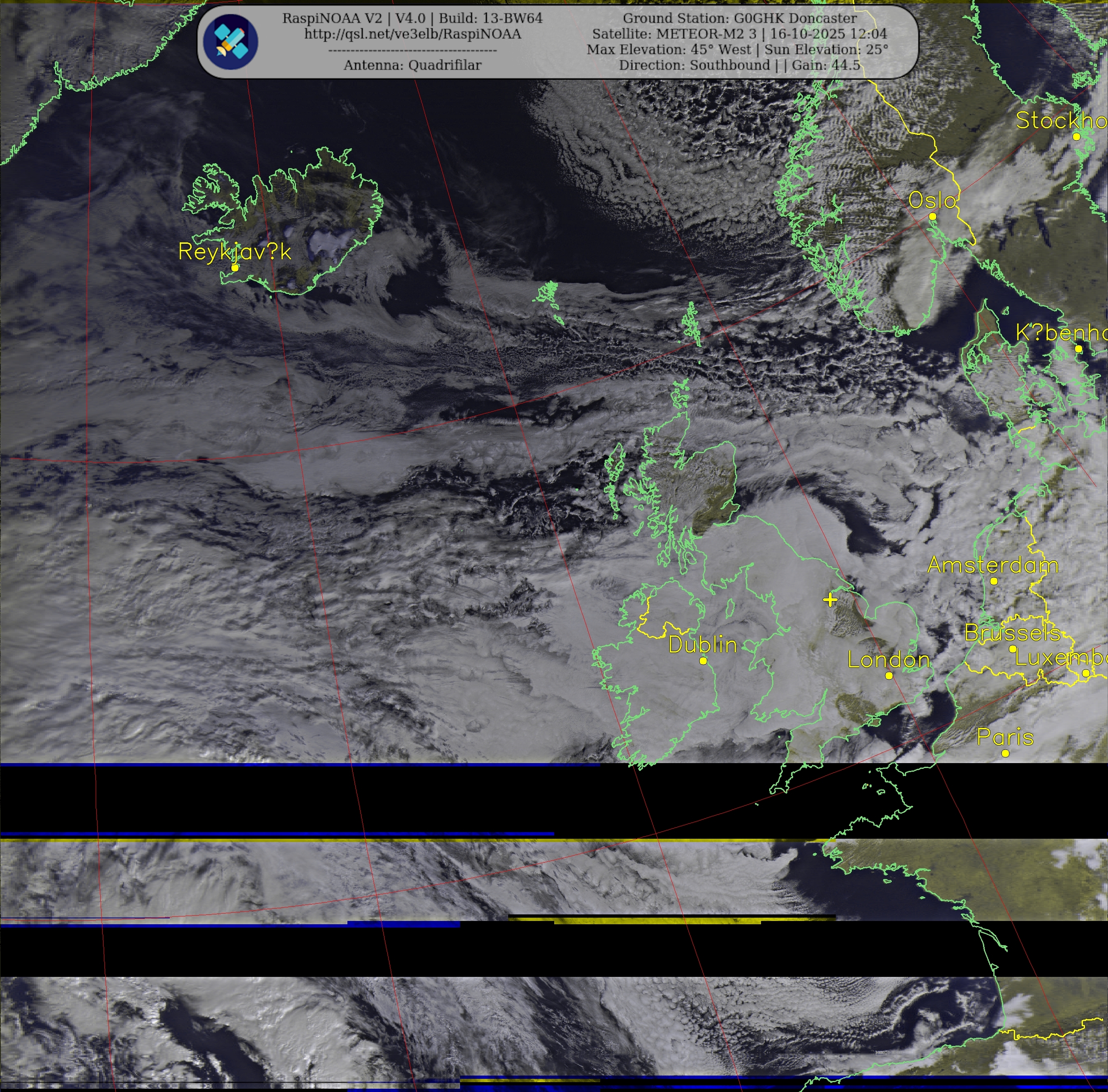Select the Stockholm city dot marker

coord(1076,136)
